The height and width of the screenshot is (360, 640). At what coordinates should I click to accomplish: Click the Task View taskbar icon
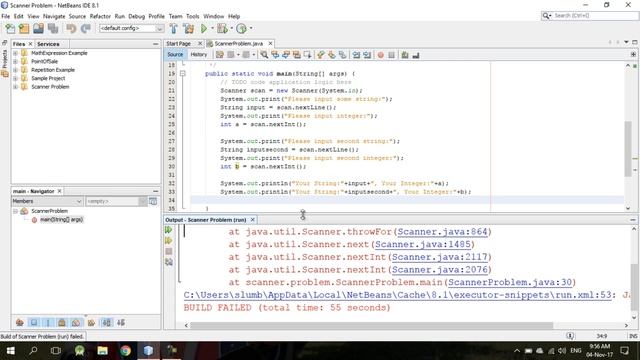point(56,351)
